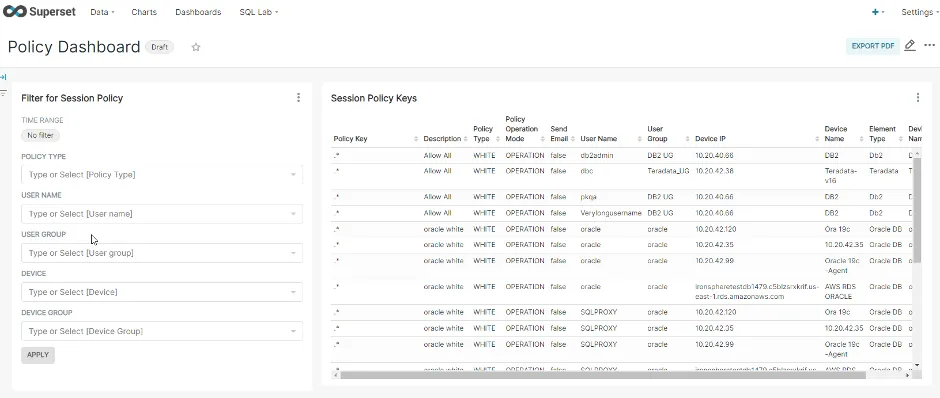Click the db2admin user name cell
The width and height of the screenshot is (940, 398).
coord(597,155)
